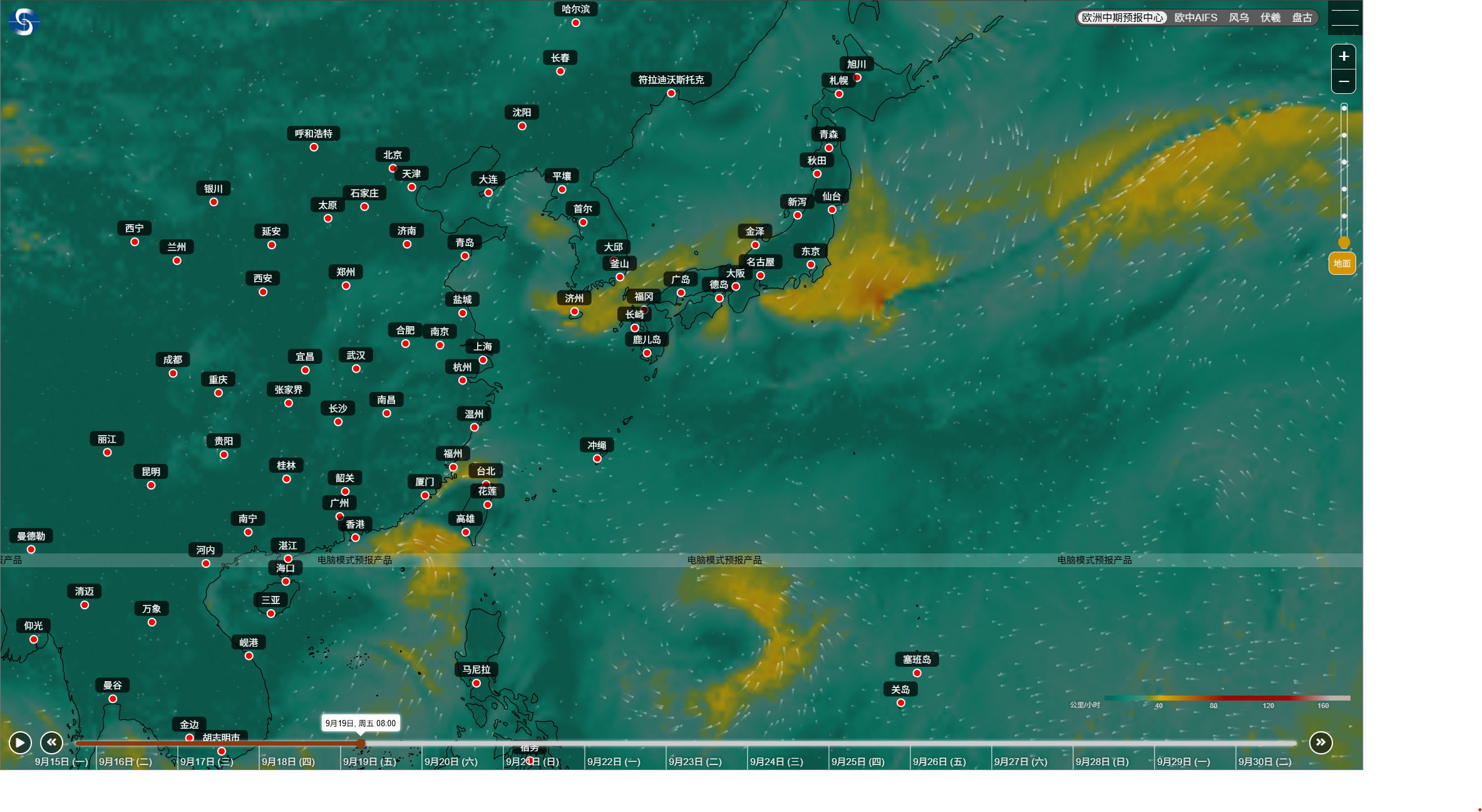
Task: Jump to 9月23日 (二) on timeline
Action: tap(695, 761)
